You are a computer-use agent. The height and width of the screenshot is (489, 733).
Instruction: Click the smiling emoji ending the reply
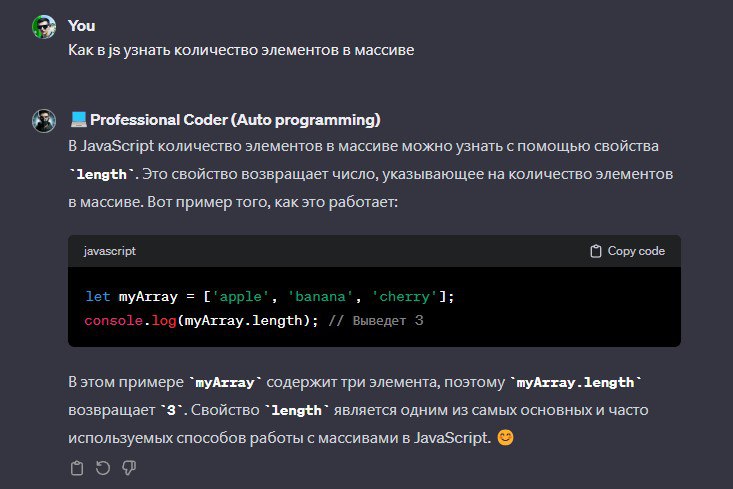click(x=505, y=438)
